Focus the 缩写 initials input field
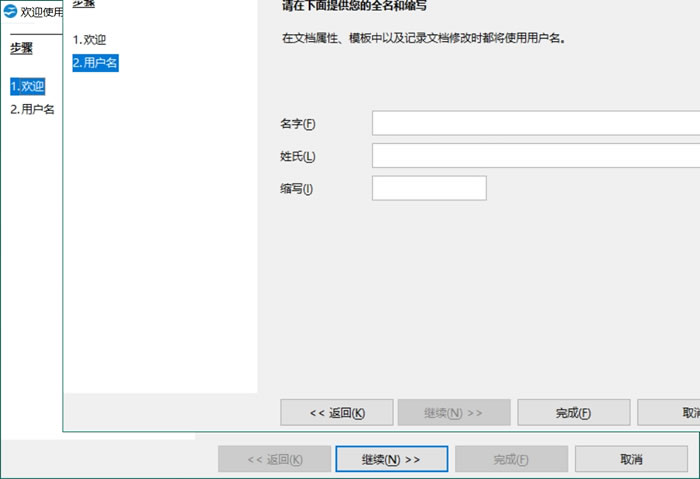Screen dimensions: 700x479 [428, 188]
